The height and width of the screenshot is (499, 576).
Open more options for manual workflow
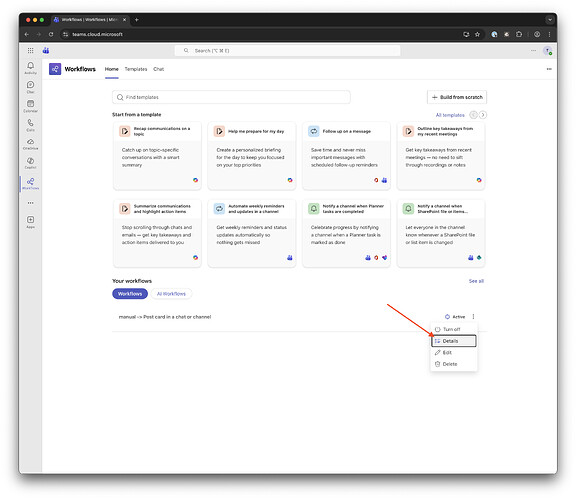click(x=473, y=316)
